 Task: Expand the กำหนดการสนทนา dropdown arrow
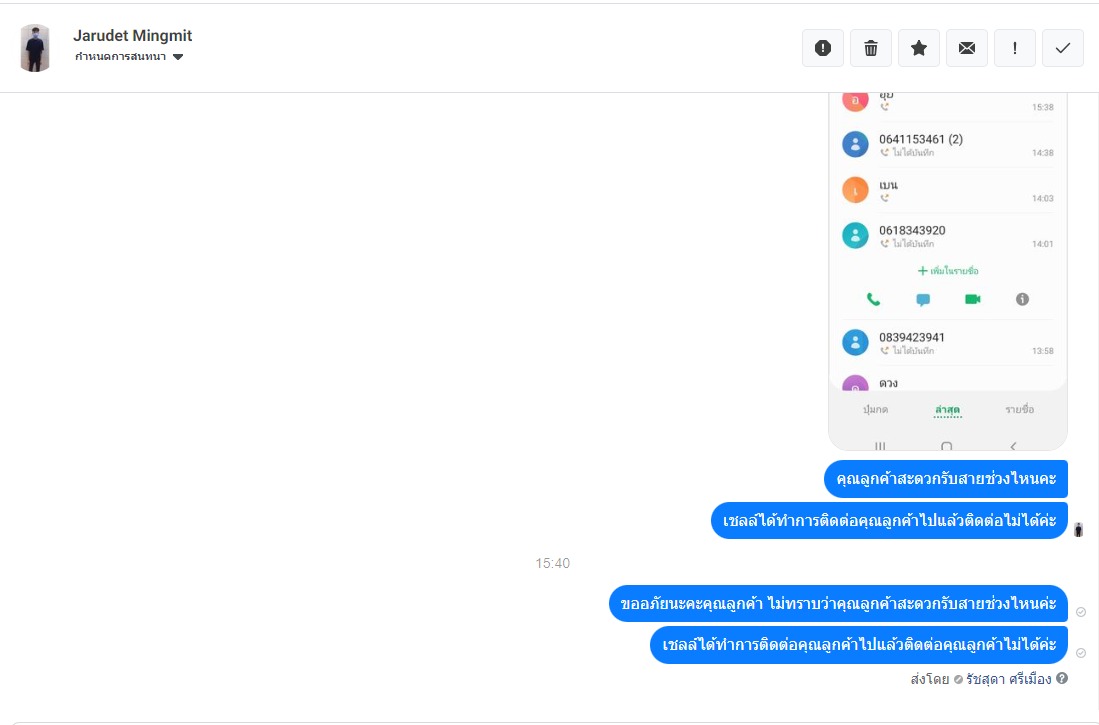tap(178, 57)
